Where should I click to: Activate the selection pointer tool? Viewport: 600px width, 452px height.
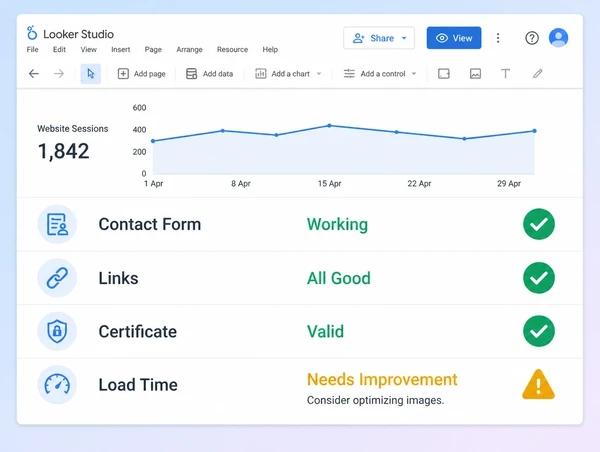tap(91, 73)
